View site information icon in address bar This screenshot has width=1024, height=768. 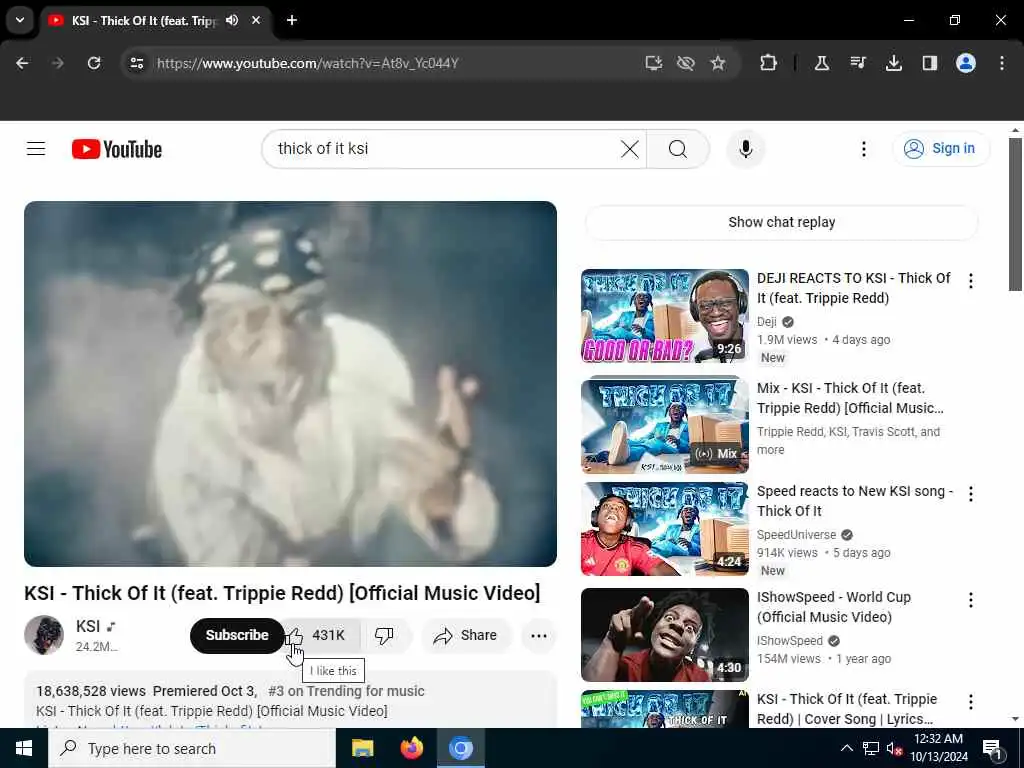(136, 63)
